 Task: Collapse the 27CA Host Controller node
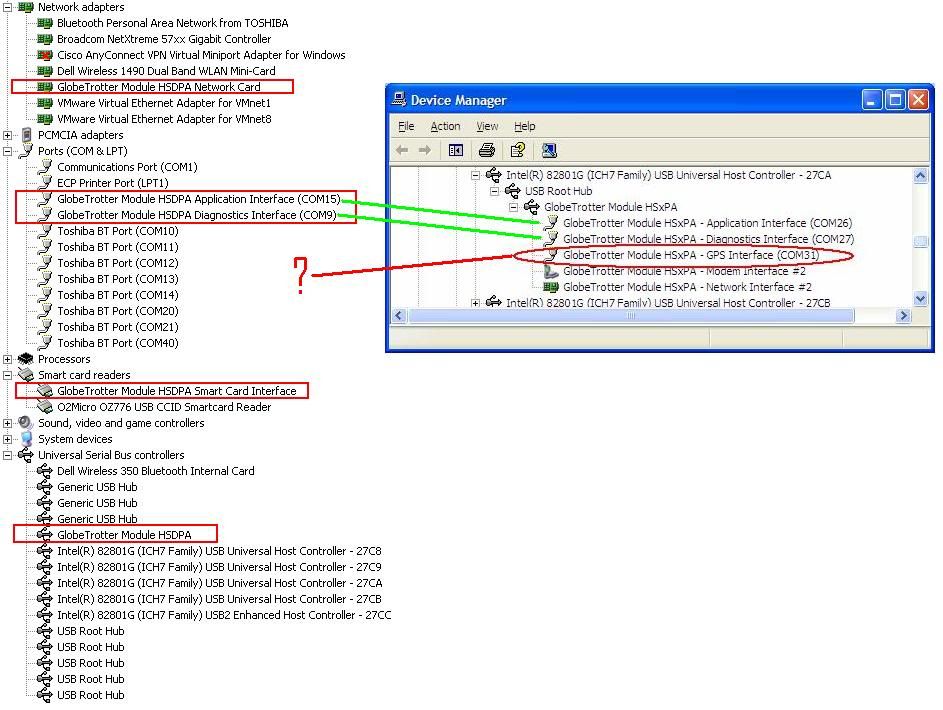(475, 176)
